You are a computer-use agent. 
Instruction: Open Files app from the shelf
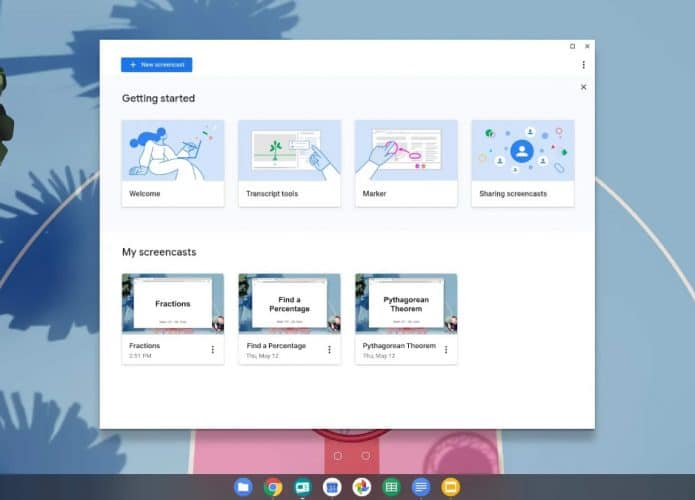tap(243, 487)
